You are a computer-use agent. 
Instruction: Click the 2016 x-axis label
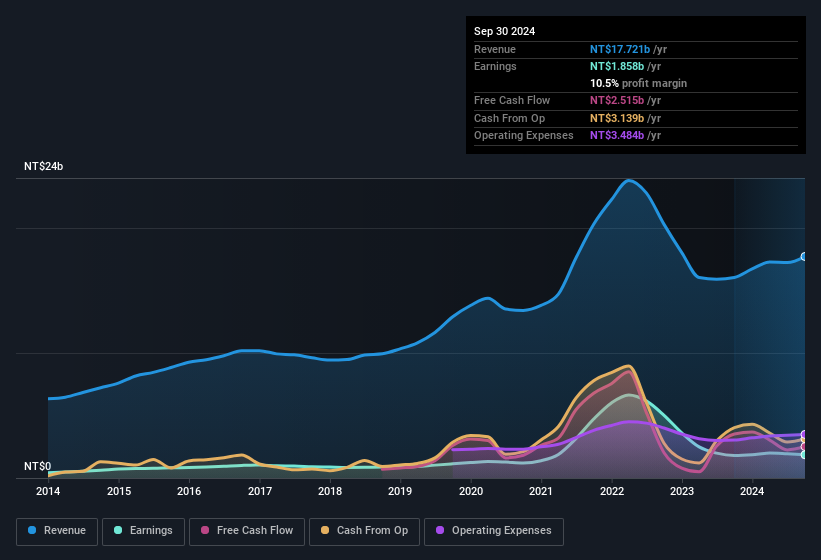[189, 491]
